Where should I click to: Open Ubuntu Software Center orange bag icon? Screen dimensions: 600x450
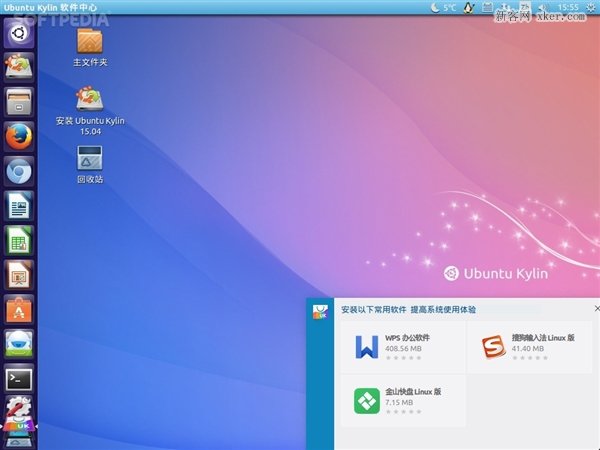[18, 309]
